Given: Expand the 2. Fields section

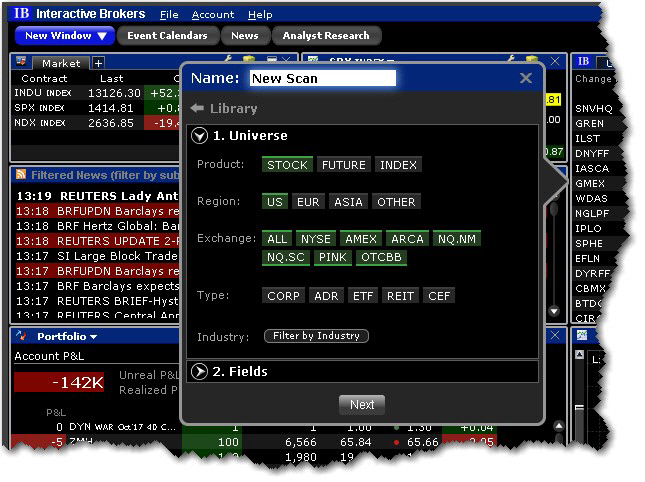Looking at the screenshot, I should (x=199, y=372).
